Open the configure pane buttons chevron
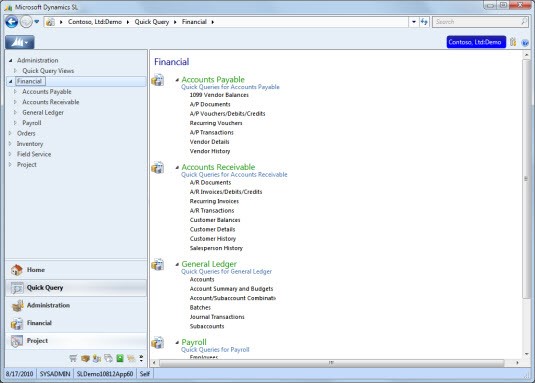535x383 pixels. 141,358
